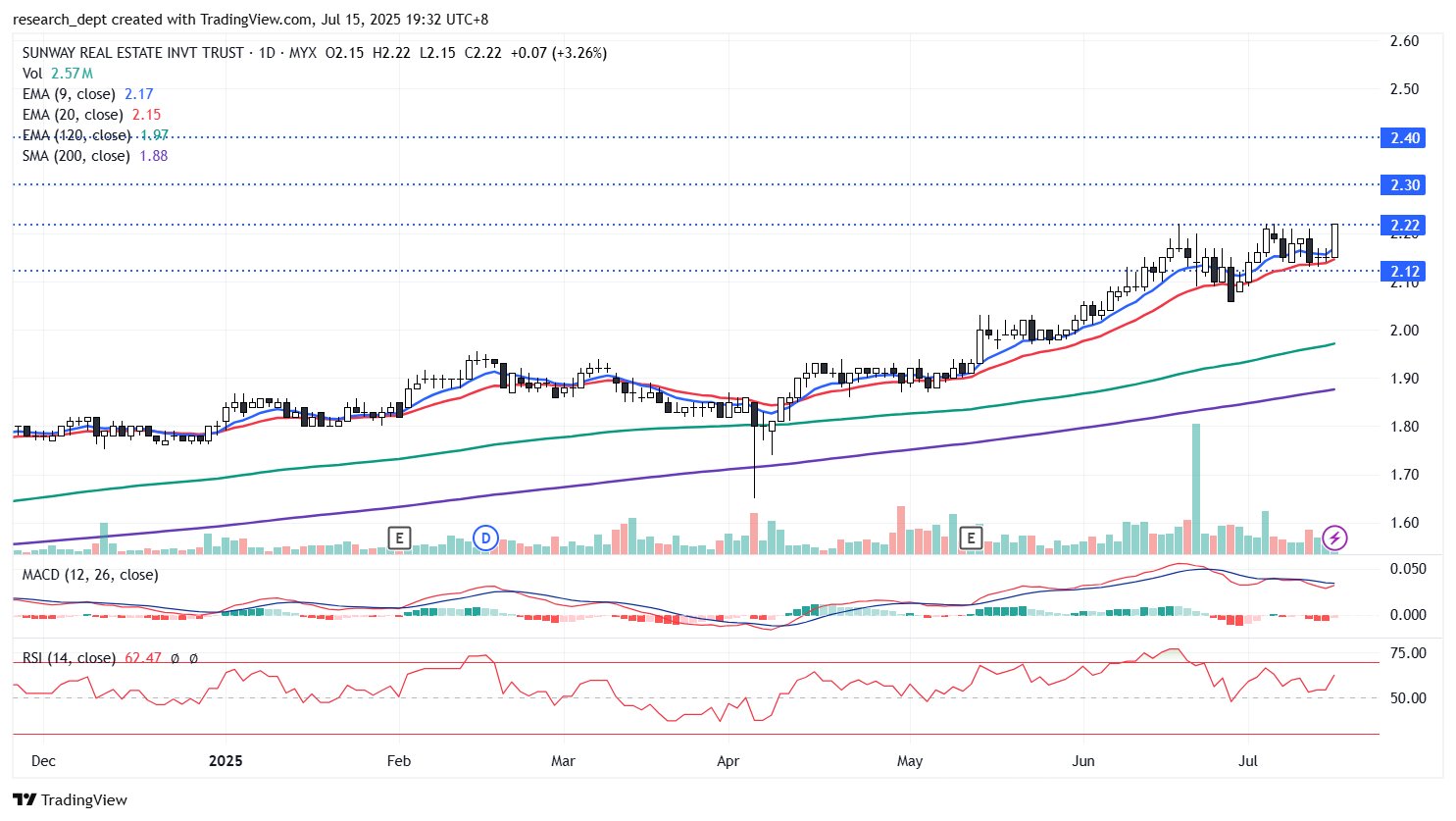Viewport: 1456px width, 821px height.
Task: Click the Jul label on time axis
Action: (1248, 761)
